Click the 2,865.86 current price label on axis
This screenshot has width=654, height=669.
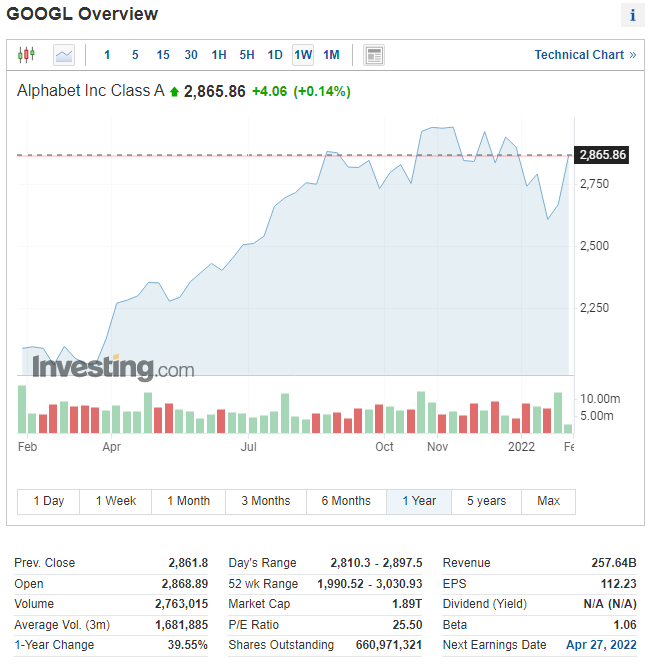602,155
